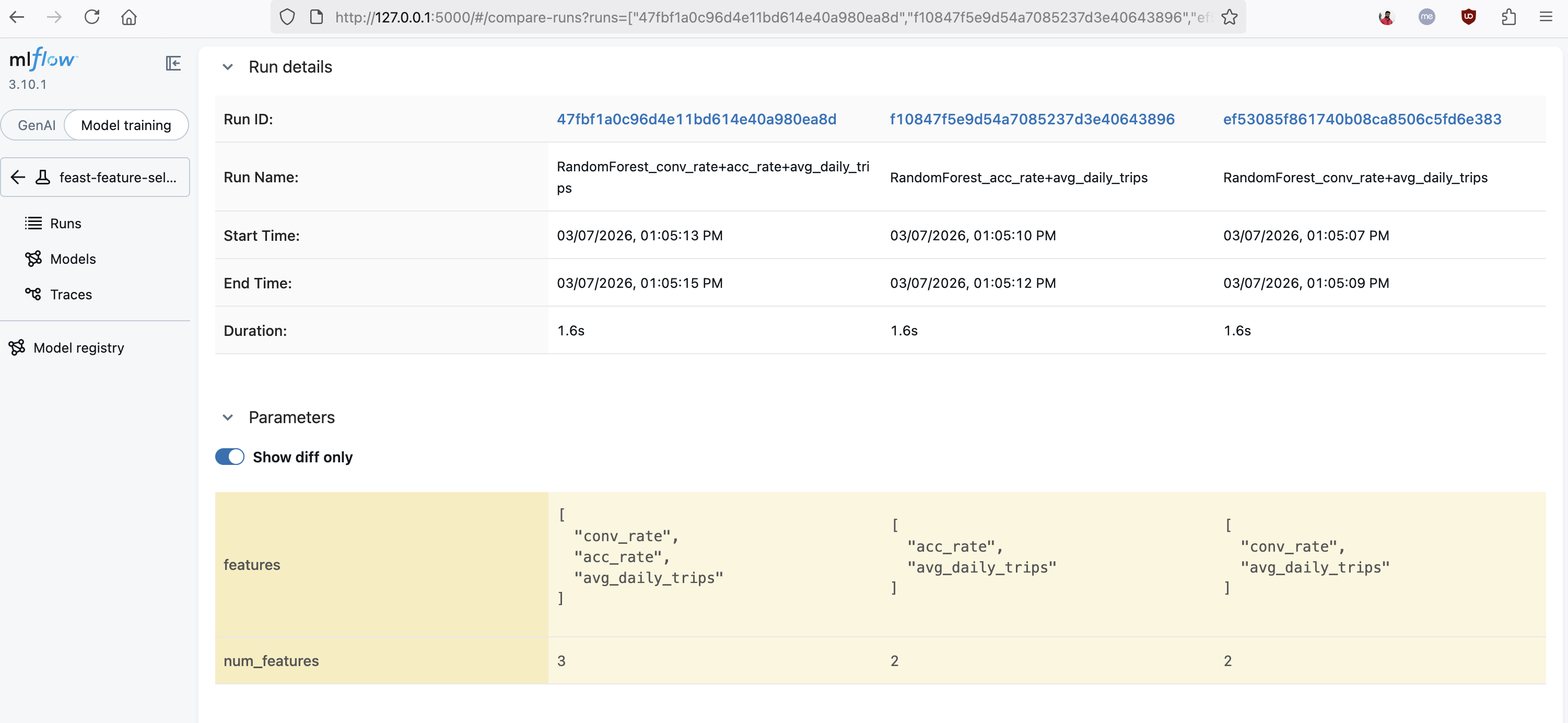Switch to the GenAI mode

pos(37,125)
